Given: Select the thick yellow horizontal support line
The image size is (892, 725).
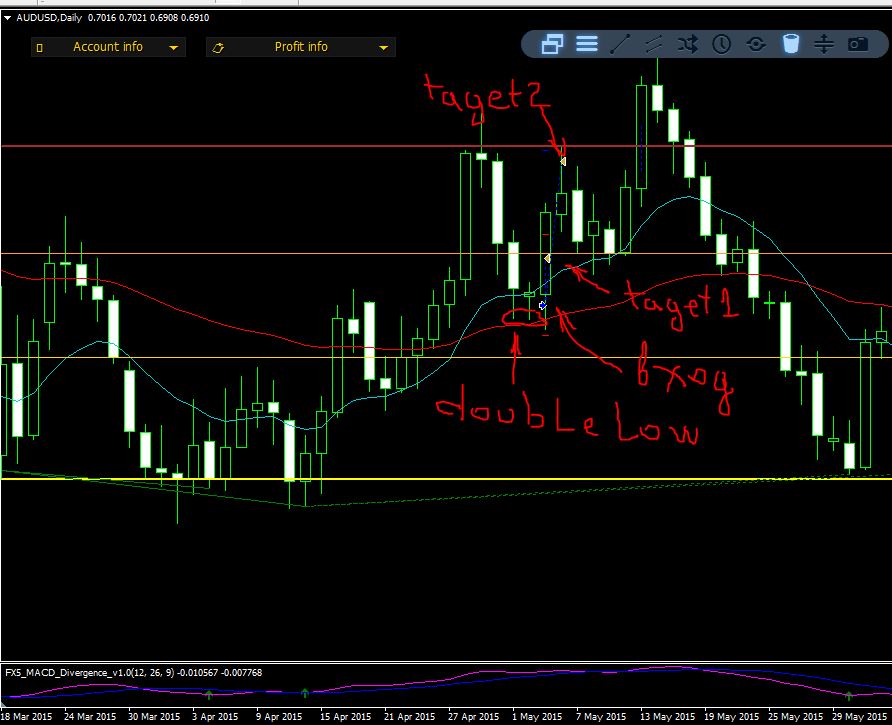Looking at the screenshot, I should [x=446, y=479].
